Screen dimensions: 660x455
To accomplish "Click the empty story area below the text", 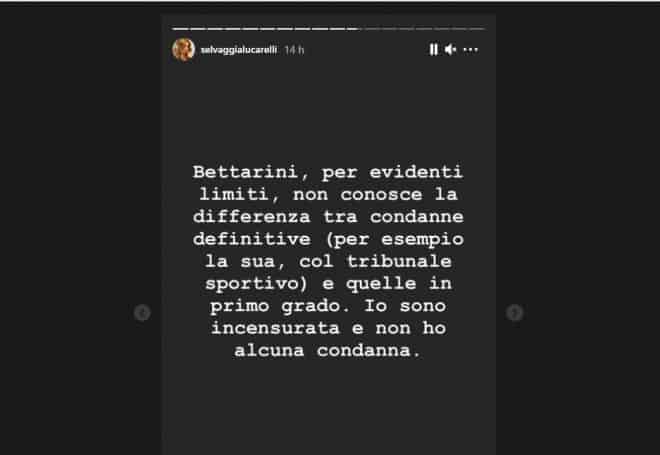I will pos(328,406).
